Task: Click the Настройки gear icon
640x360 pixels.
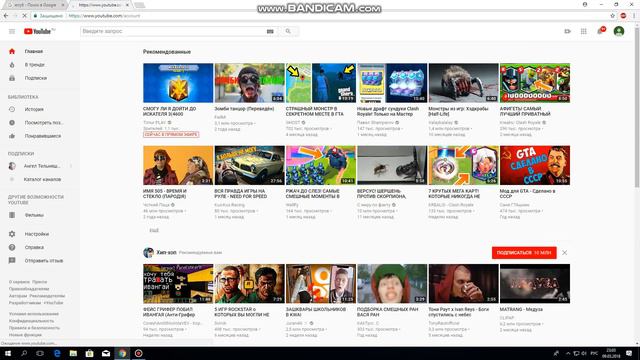Action: pyautogui.click(x=12, y=234)
